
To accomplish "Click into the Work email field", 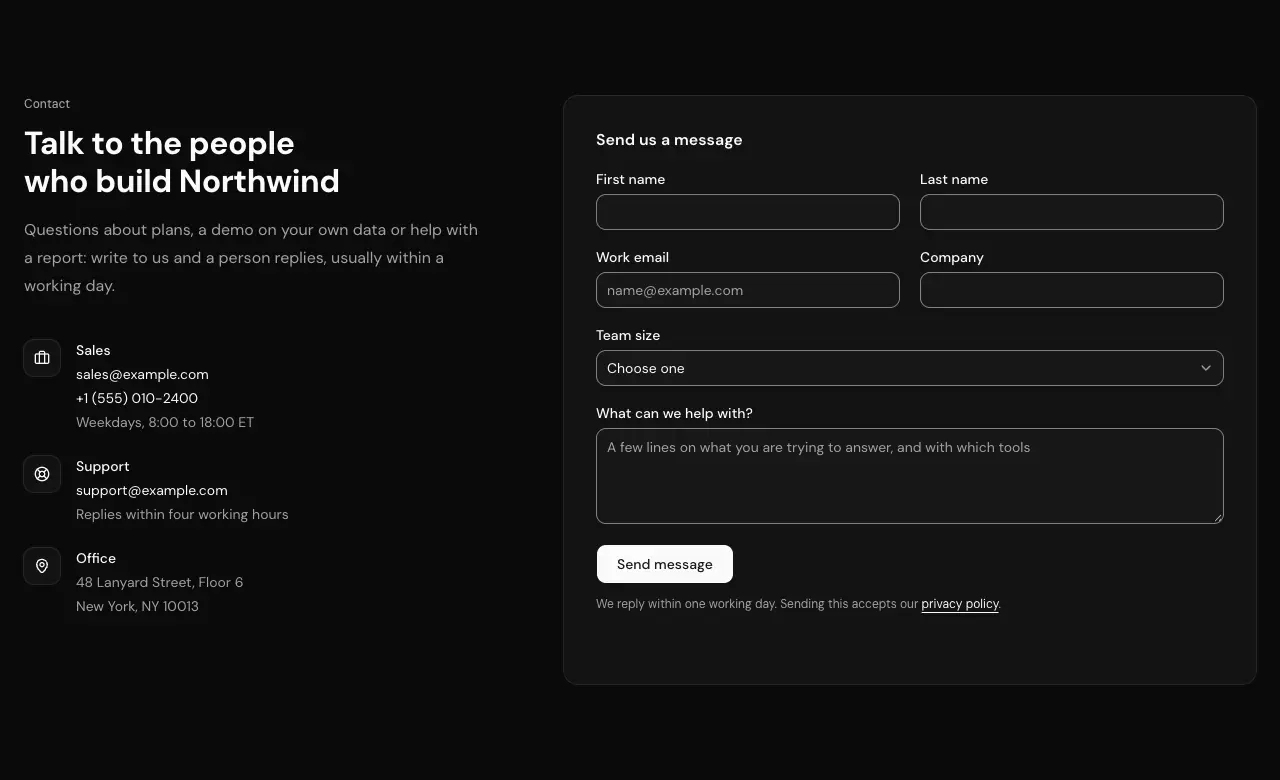I will pos(747,290).
